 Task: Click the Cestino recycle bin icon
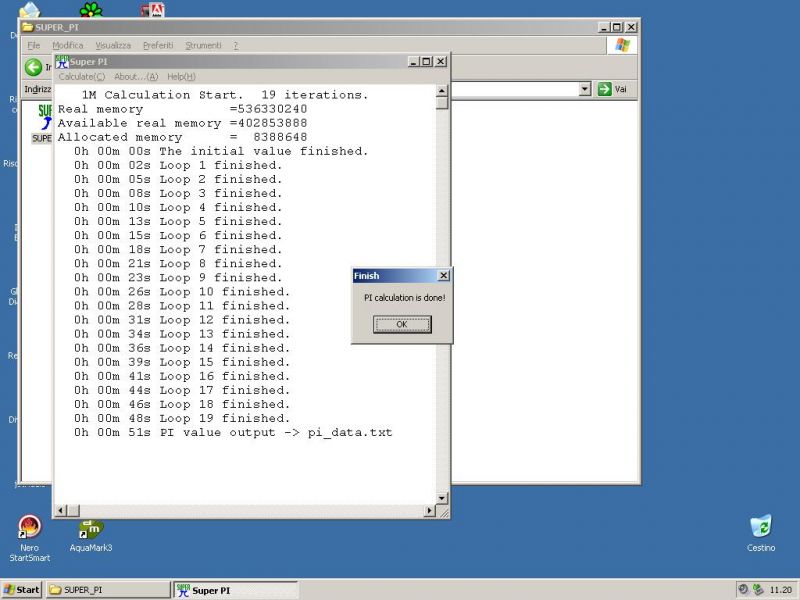pos(761,533)
